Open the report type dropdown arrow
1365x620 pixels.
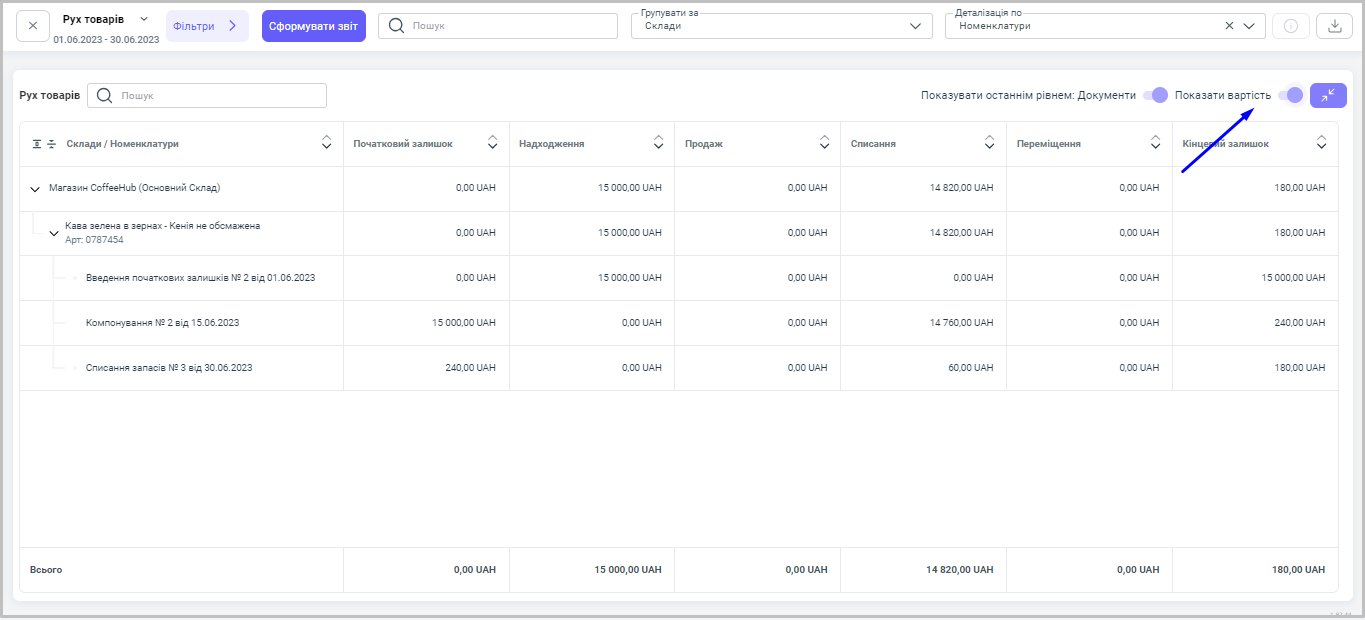(144, 19)
